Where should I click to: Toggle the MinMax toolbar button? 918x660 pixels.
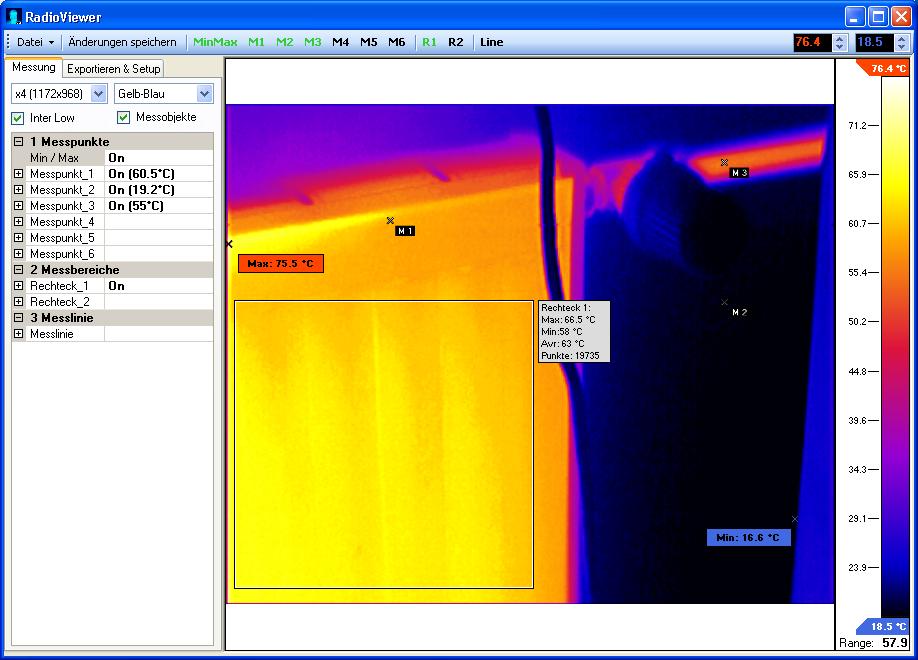click(215, 42)
